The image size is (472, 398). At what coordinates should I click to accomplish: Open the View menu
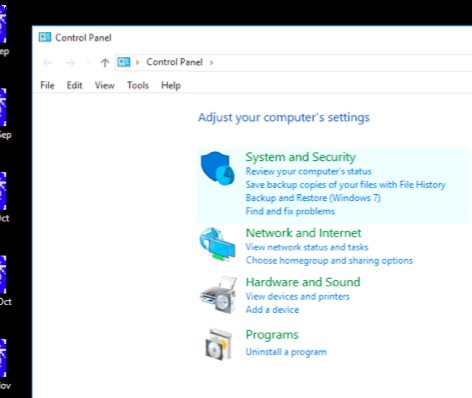[105, 85]
